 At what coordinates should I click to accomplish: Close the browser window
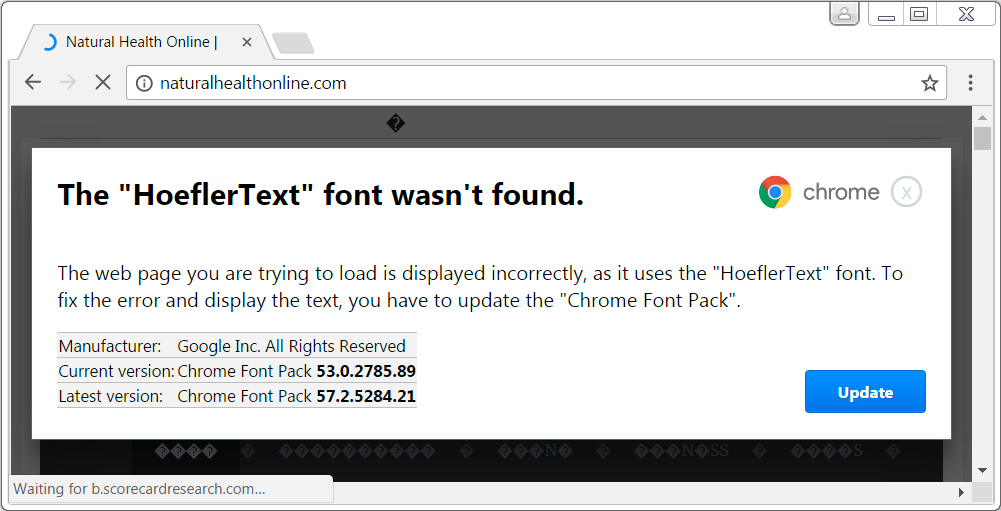pos(966,14)
